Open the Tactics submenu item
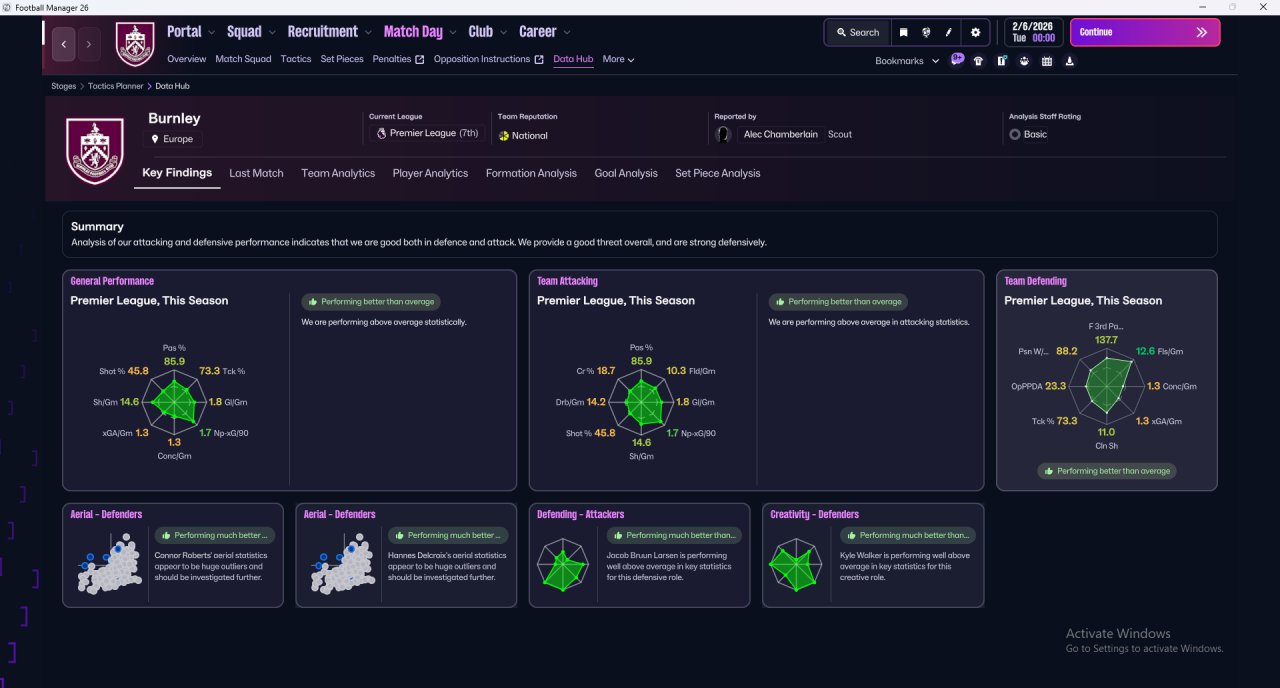 pyautogui.click(x=296, y=59)
